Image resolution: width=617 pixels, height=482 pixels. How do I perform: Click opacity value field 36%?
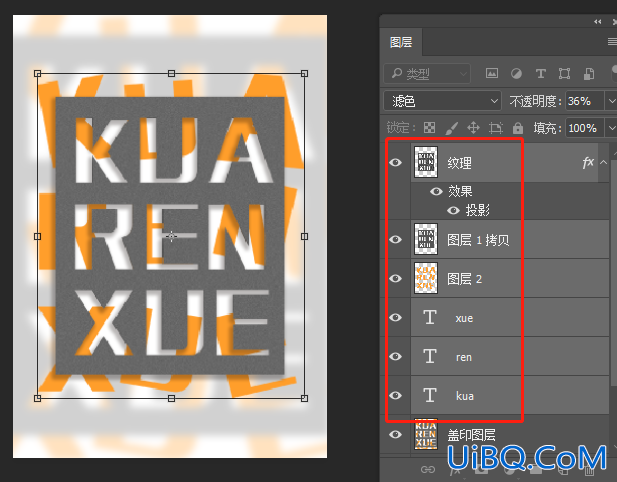tap(585, 101)
